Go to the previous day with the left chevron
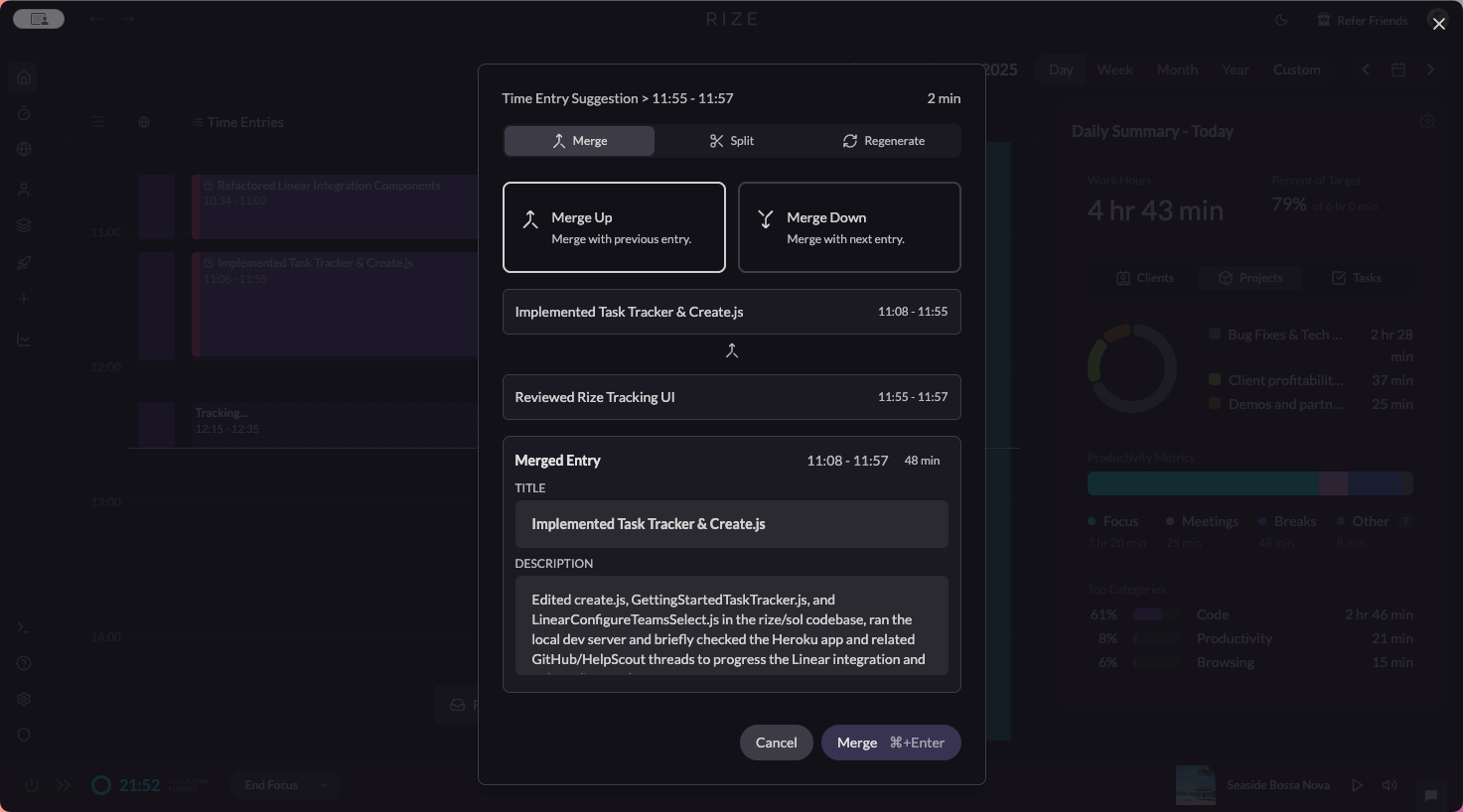This screenshot has width=1463, height=812. (x=1366, y=69)
